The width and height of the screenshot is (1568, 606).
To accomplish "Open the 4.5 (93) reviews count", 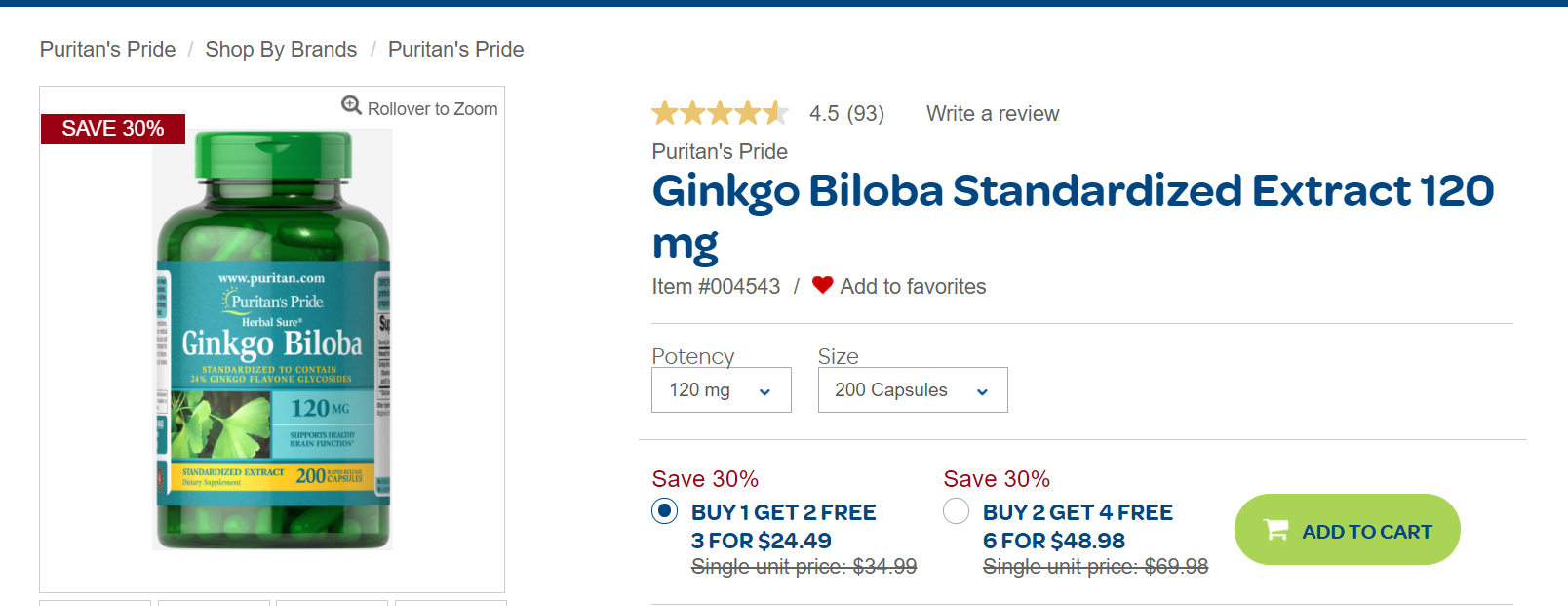I will [846, 114].
